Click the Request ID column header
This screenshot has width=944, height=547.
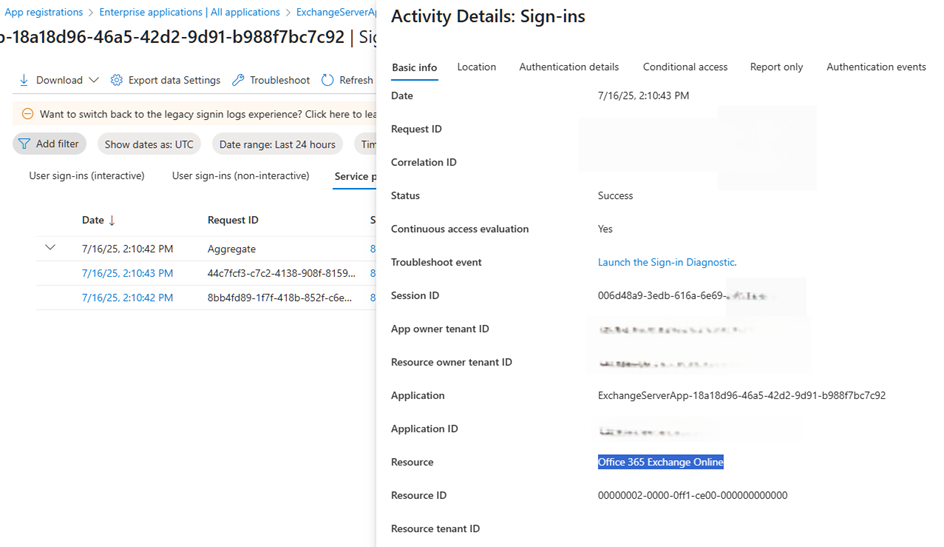pos(233,220)
